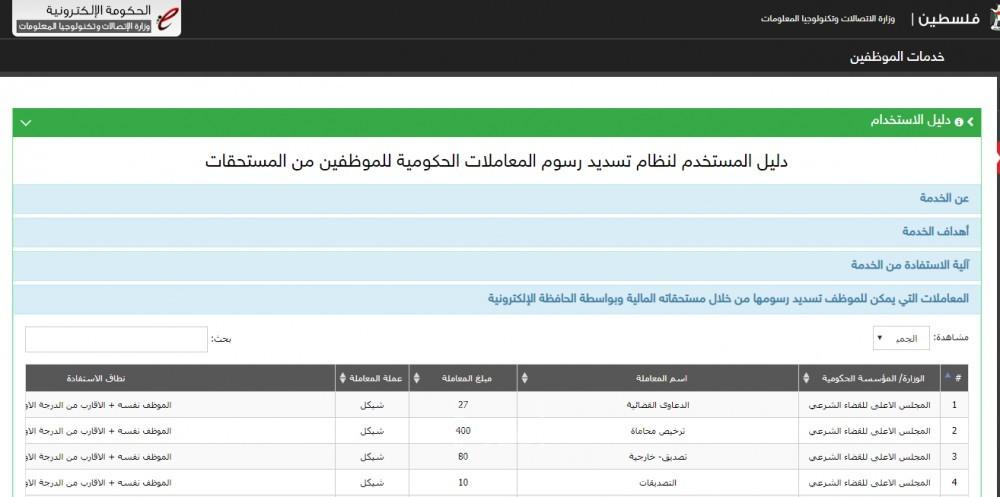Click the amount cell showing 80

point(463,457)
